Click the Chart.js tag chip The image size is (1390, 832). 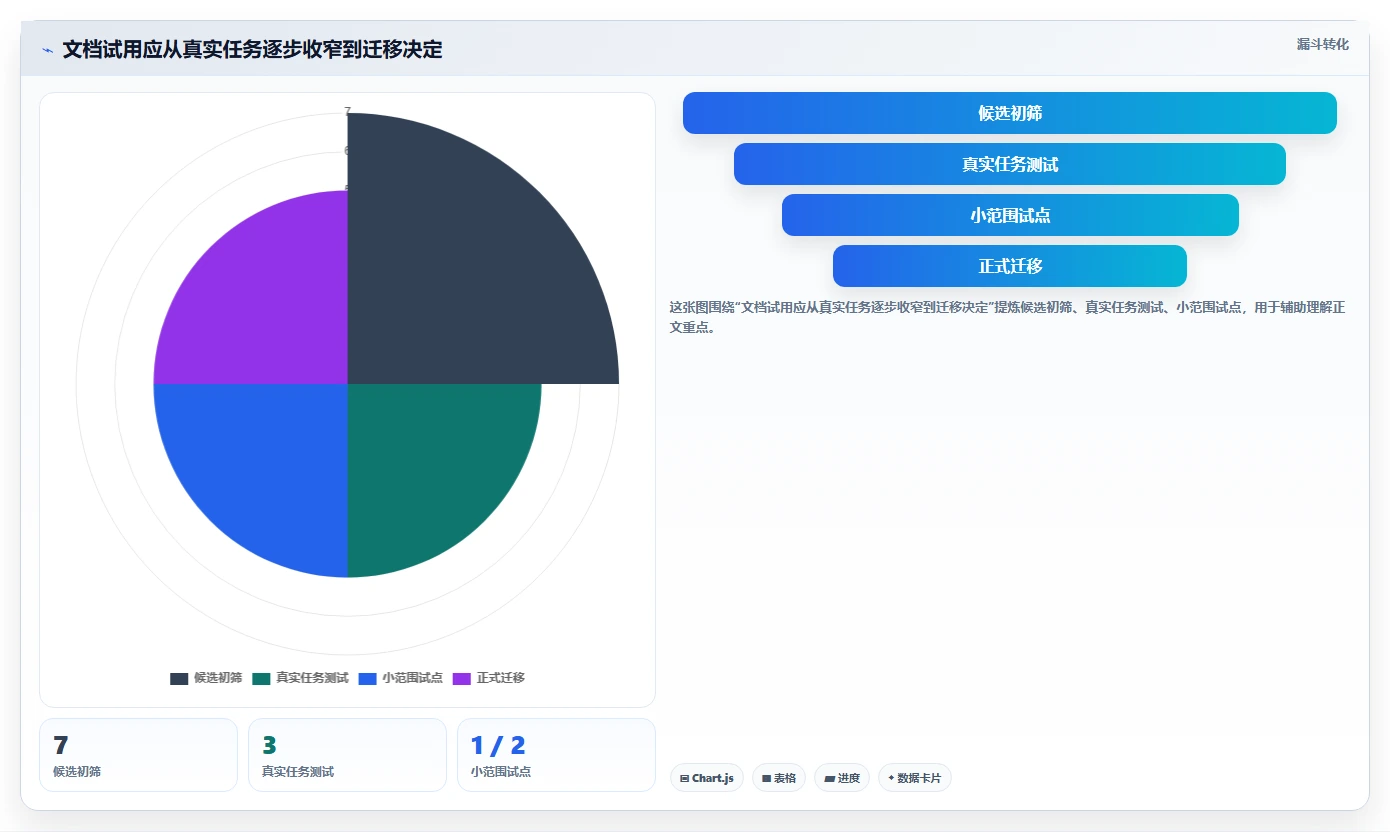click(x=707, y=778)
